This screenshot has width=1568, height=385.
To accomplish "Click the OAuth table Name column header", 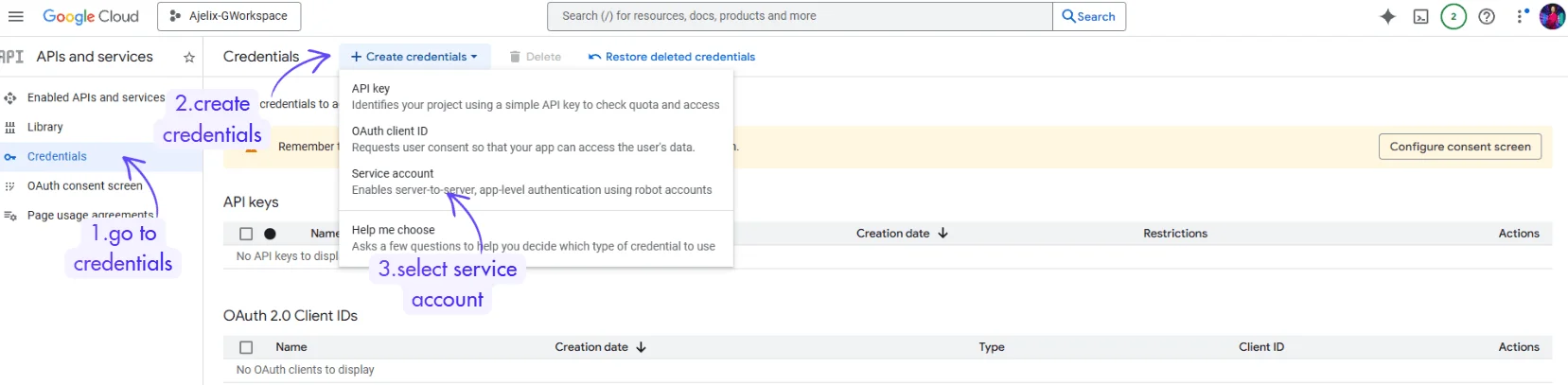I will pos(291,347).
